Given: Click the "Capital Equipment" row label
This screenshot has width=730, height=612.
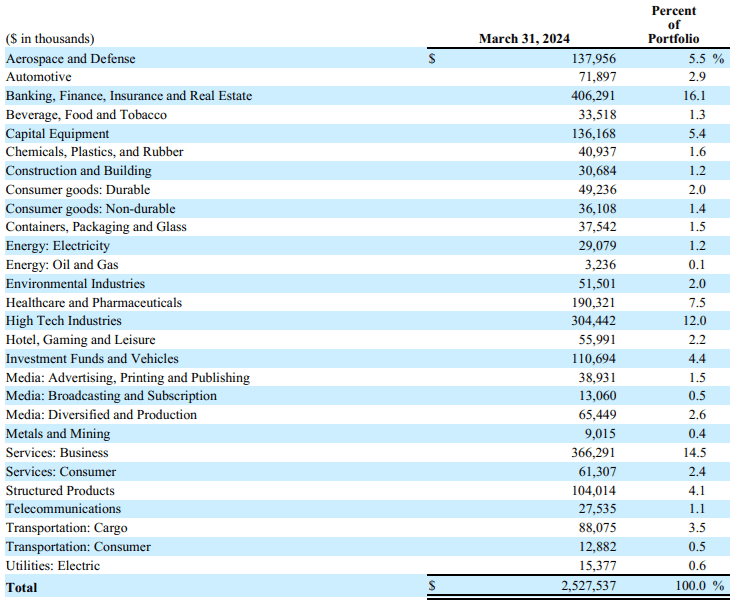Looking at the screenshot, I should click(57, 134).
